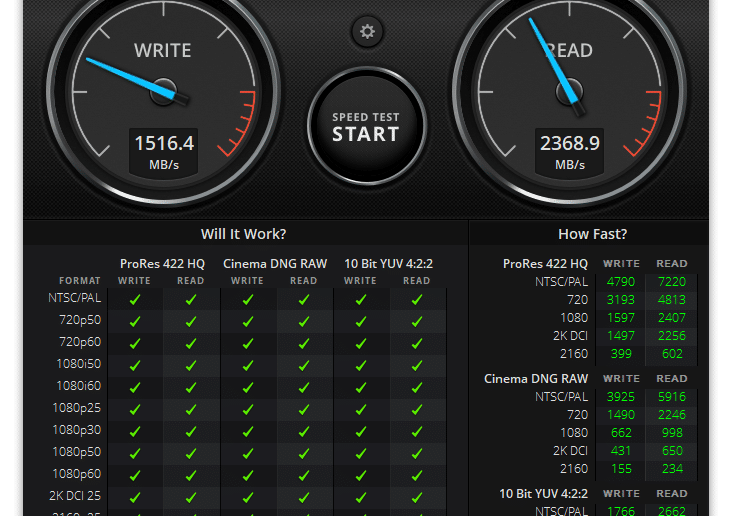Viewport: 732px width, 516px height.
Task: Click the 2K DCI 25 10 Bit YUV write checkmark
Action: [361, 497]
